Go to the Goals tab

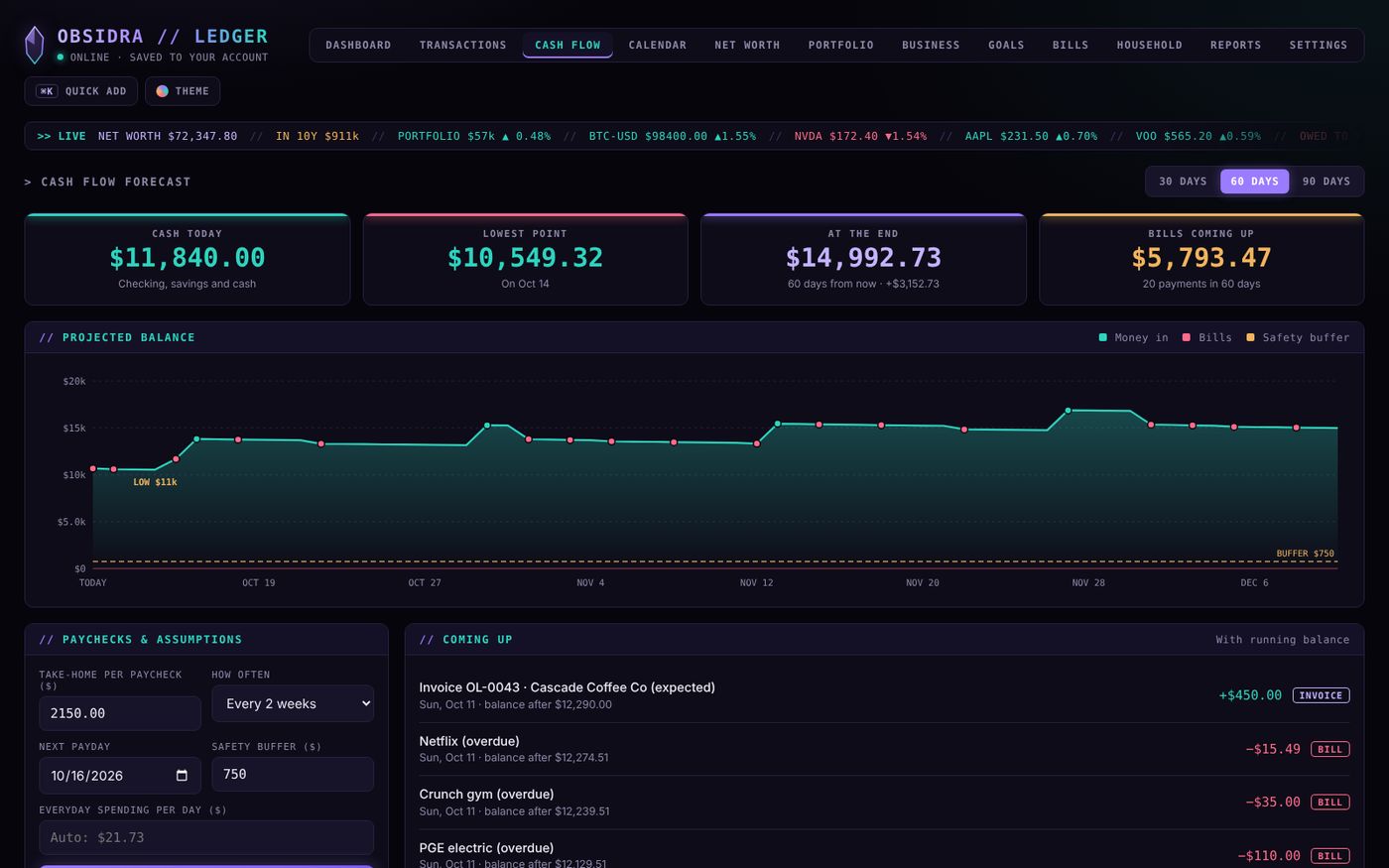pyautogui.click(x=1006, y=46)
